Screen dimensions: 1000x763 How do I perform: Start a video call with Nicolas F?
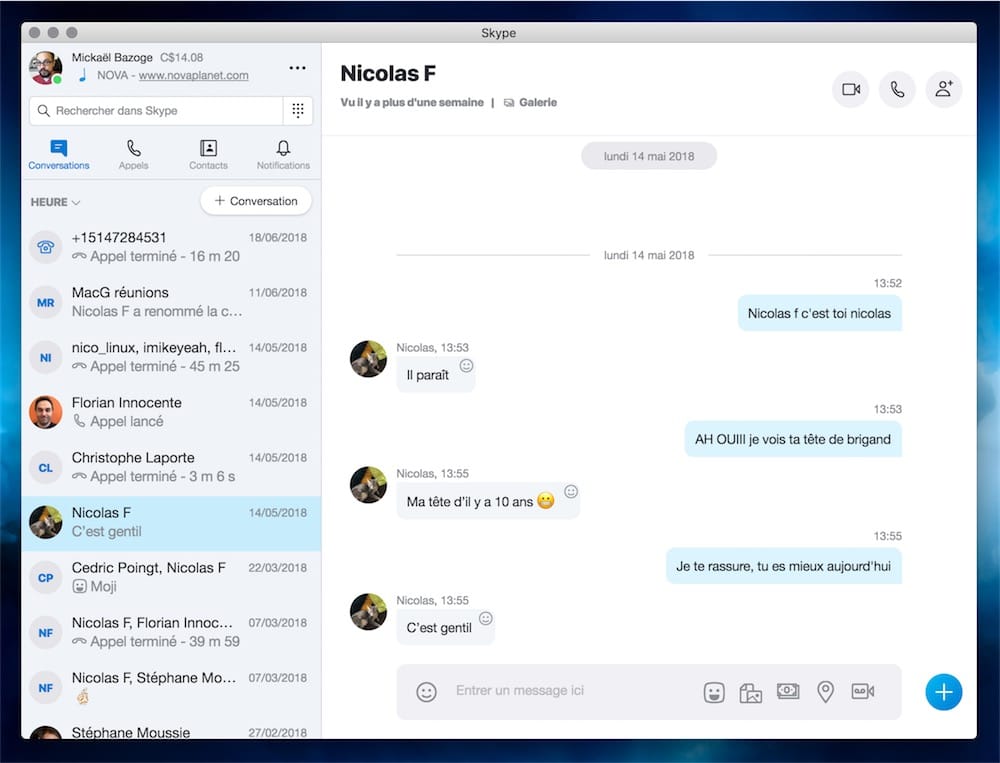pos(851,89)
